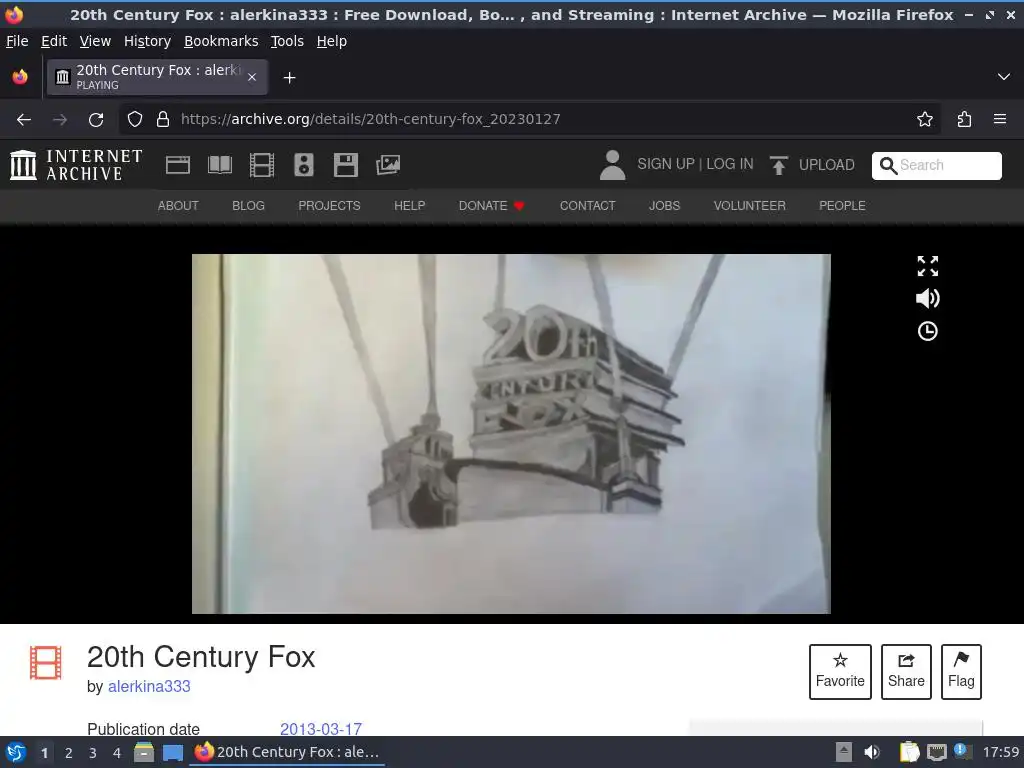Open the Software floppy disk icon
1024x768 pixels.
click(345, 165)
